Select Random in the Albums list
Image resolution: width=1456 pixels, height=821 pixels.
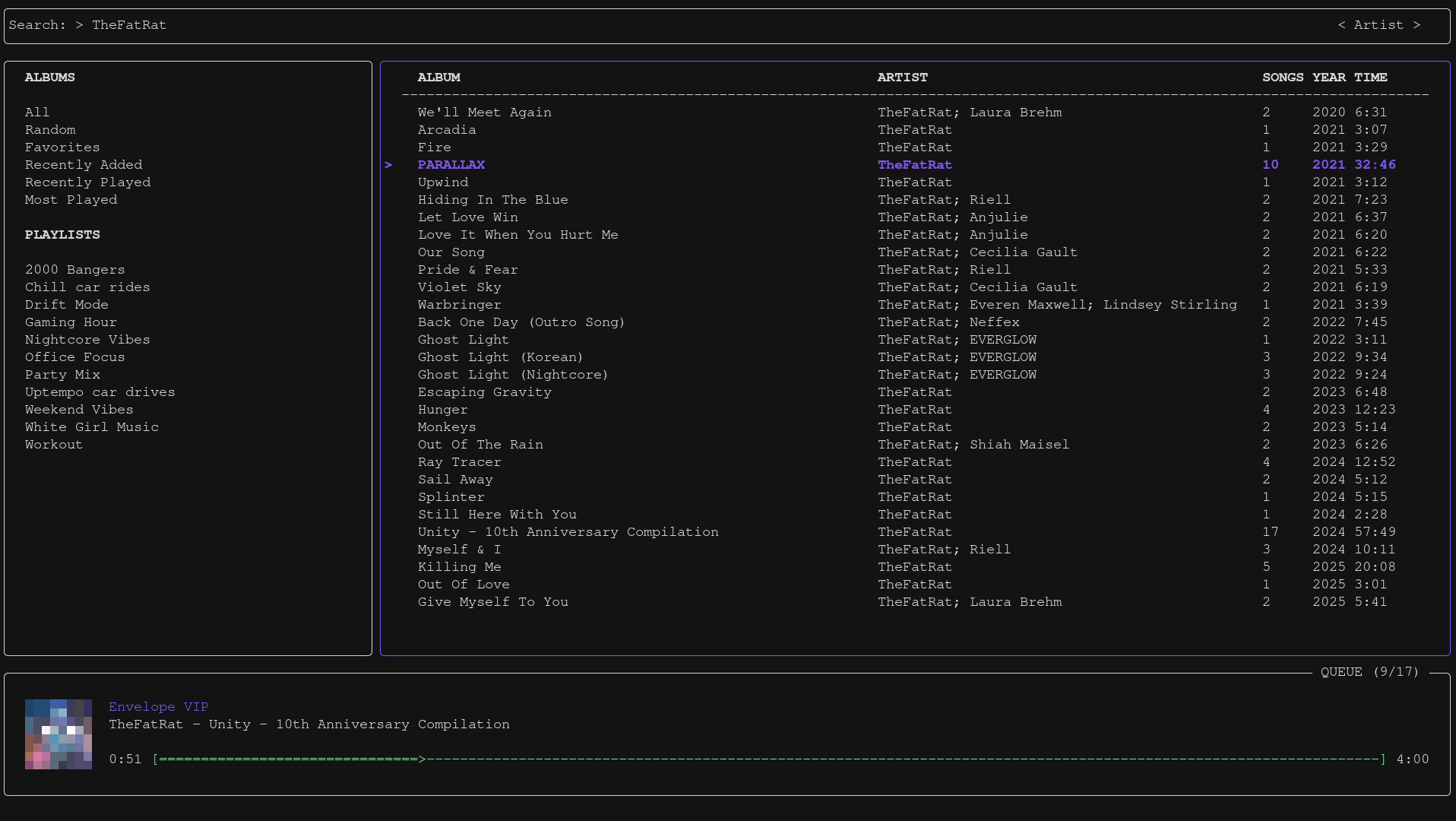click(50, 130)
